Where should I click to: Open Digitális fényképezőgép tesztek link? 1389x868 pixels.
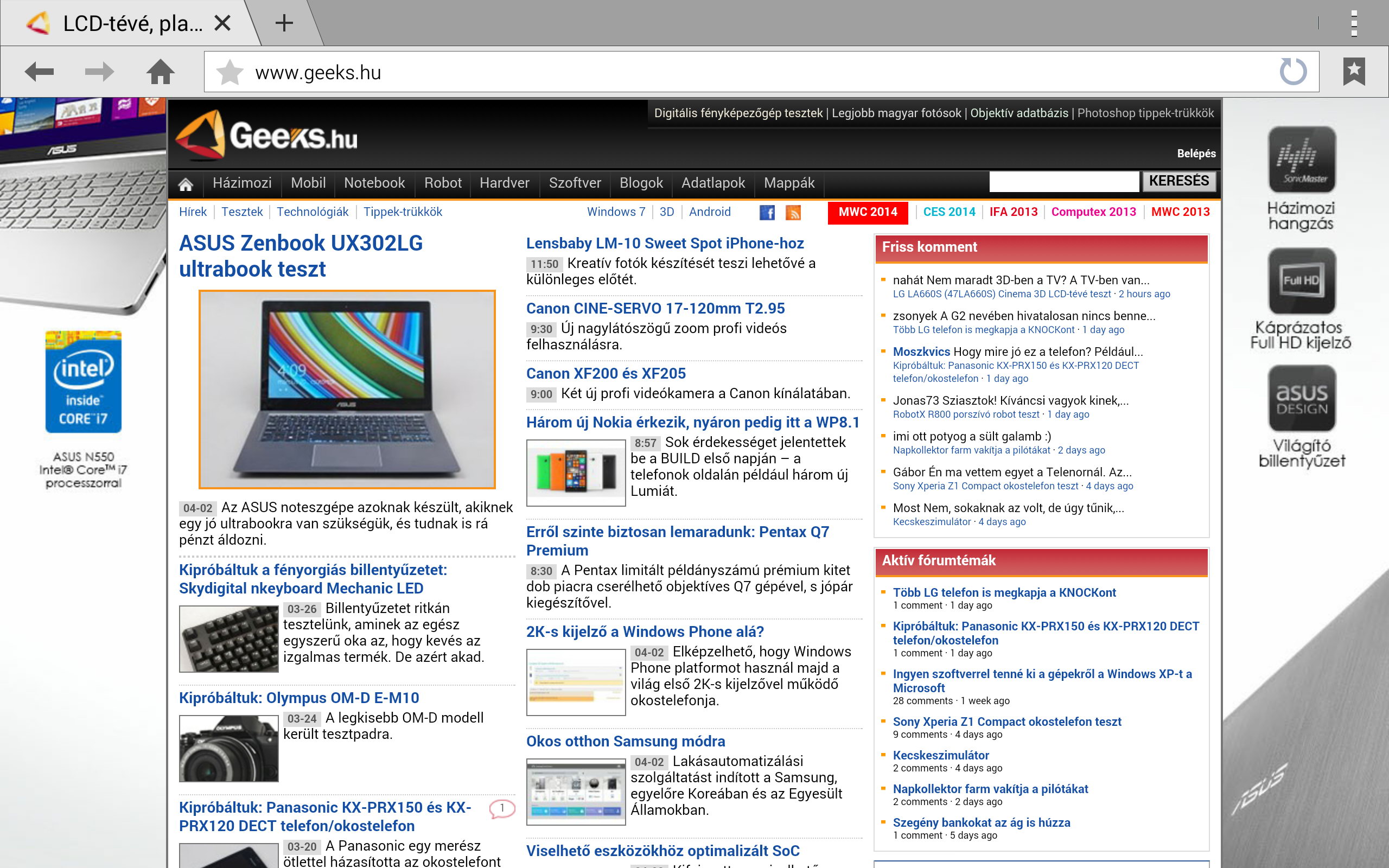[738, 113]
